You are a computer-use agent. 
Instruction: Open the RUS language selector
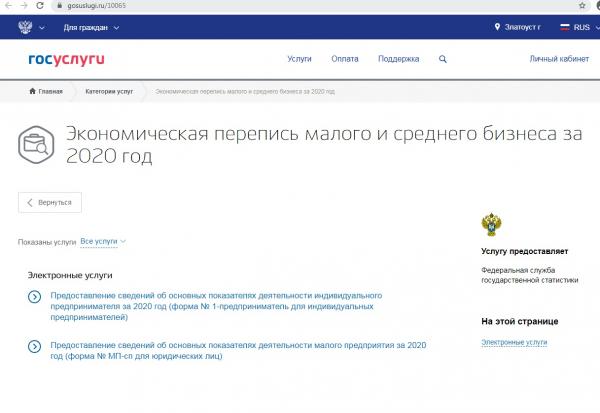point(582,27)
